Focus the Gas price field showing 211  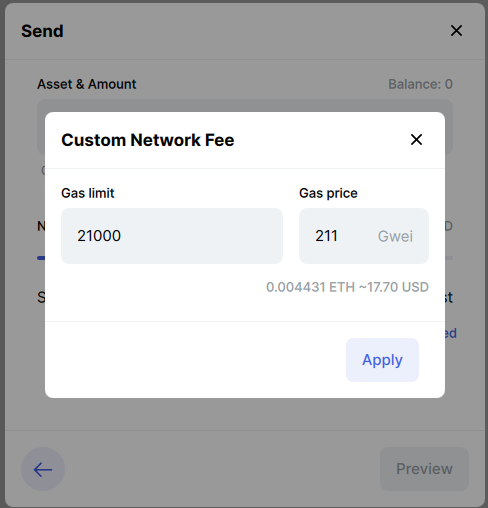tap(364, 236)
